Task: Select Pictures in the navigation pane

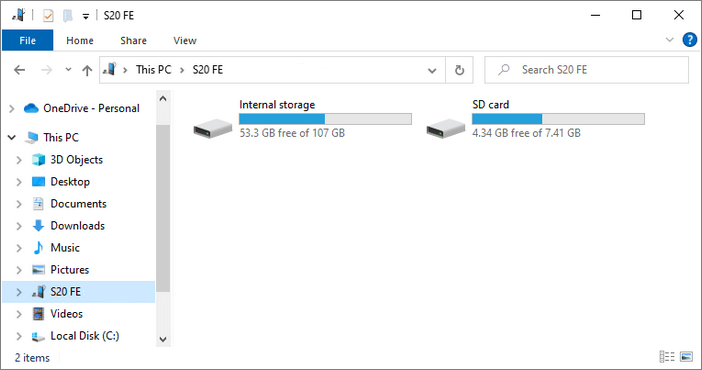Action: click(69, 270)
